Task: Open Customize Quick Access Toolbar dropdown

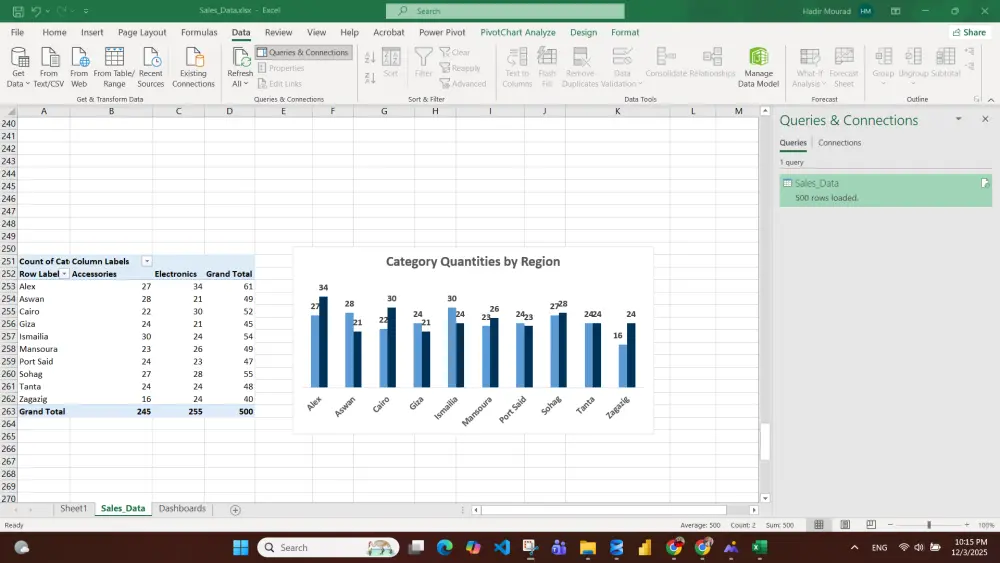Action: coord(86,11)
